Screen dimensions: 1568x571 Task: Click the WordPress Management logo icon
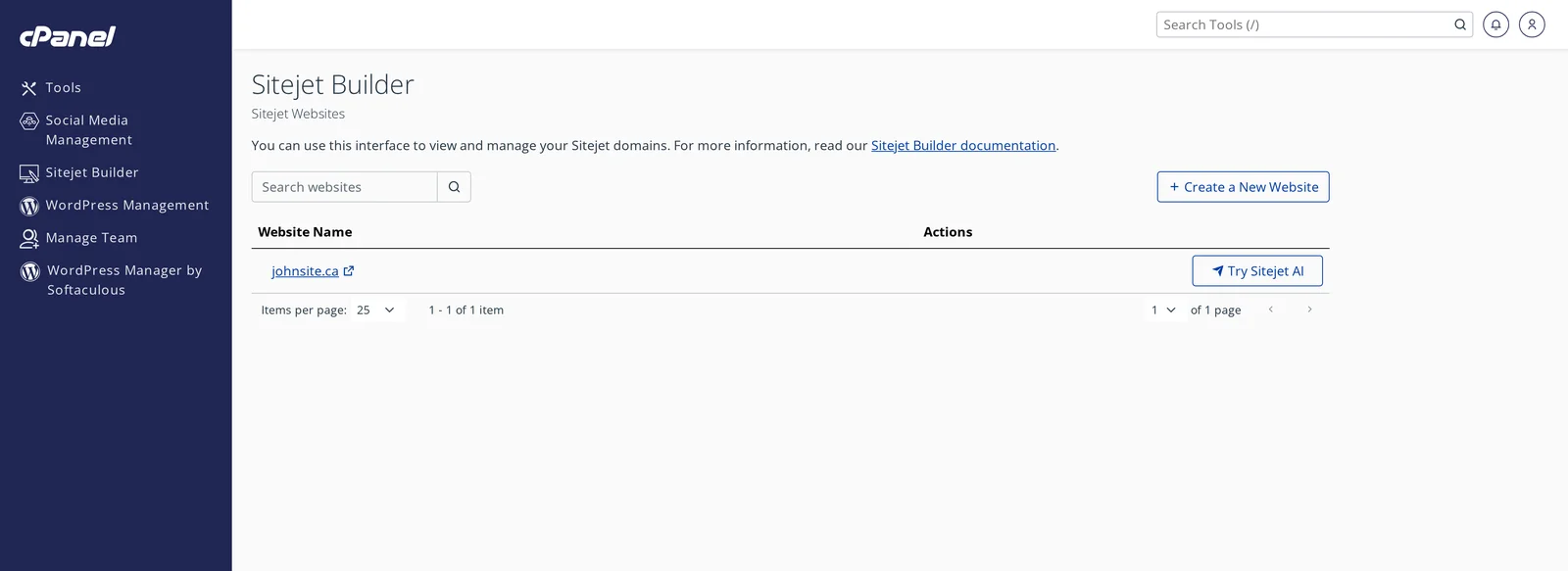click(x=29, y=206)
